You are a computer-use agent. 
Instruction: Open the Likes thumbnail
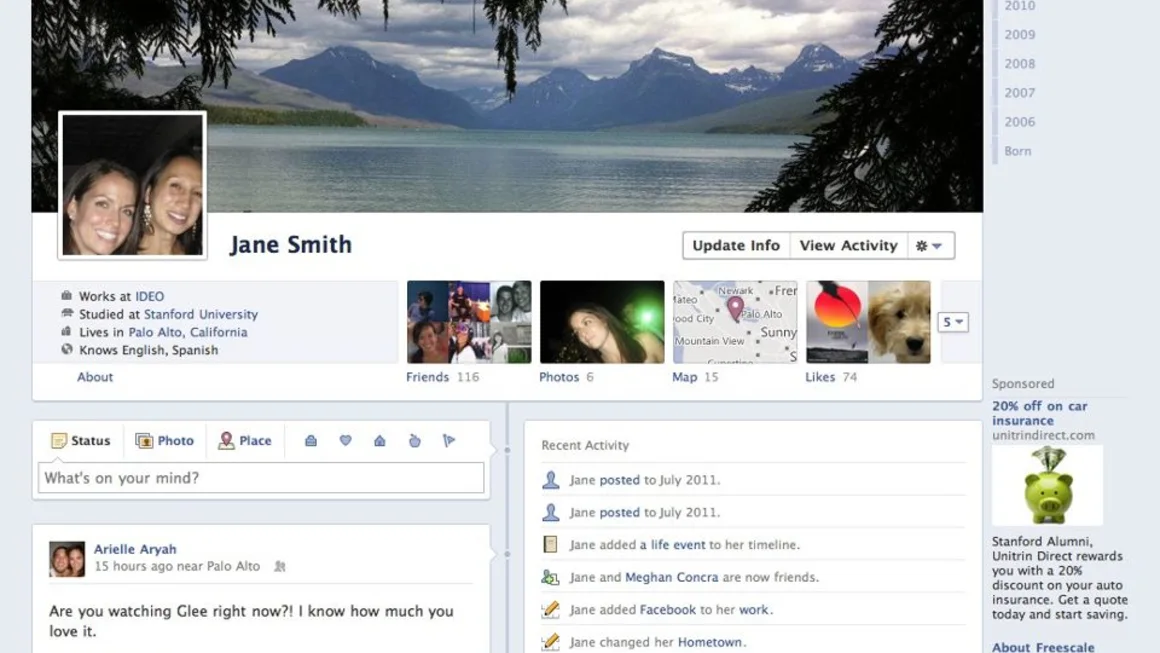pyautogui.click(x=869, y=322)
